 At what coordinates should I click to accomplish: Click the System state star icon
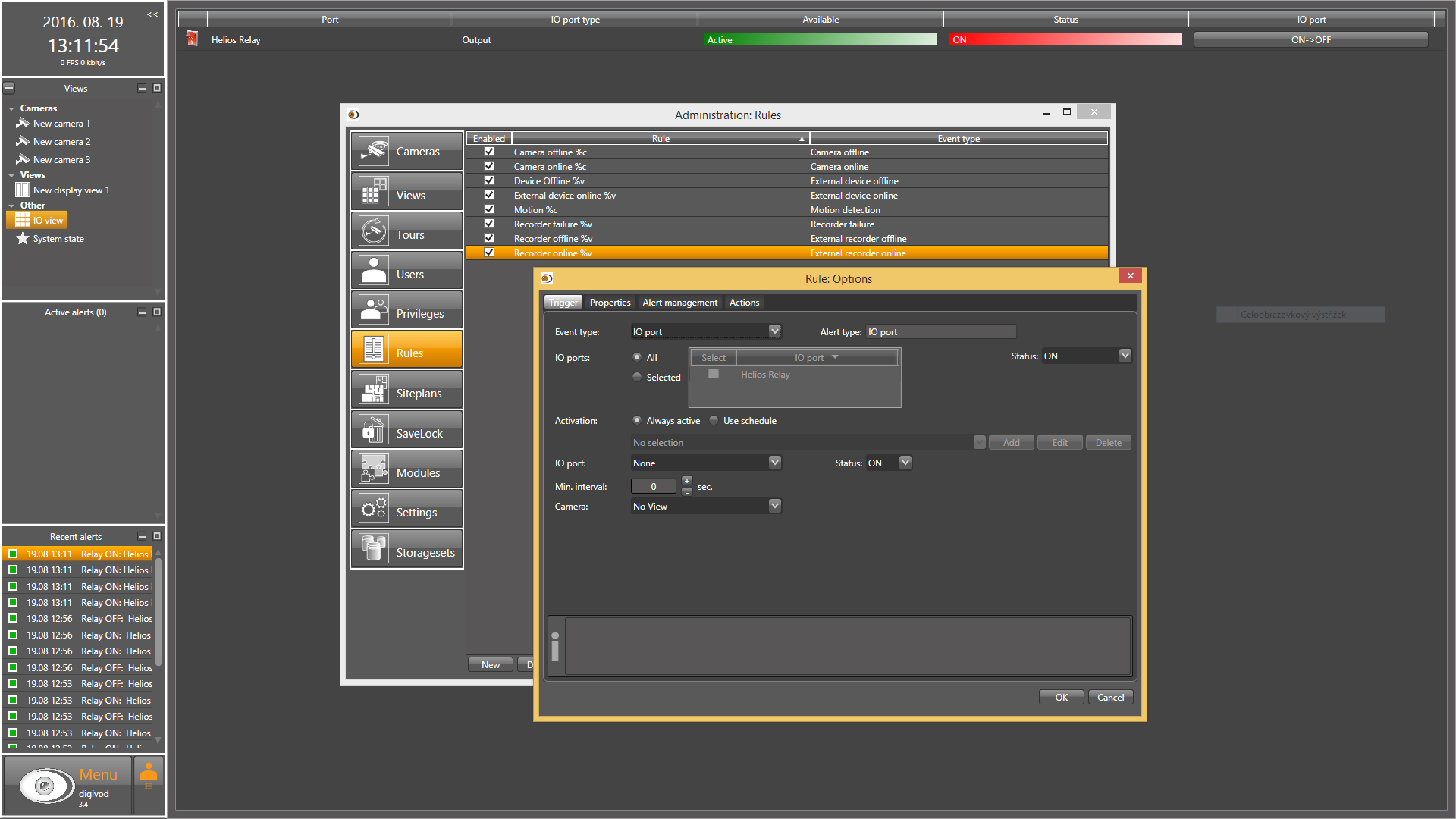[23, 239]
